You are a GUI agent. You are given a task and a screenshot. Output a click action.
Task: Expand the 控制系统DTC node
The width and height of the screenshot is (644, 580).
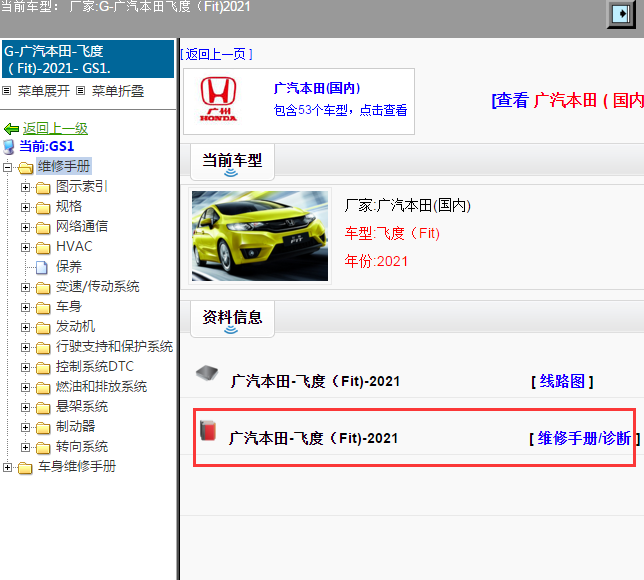pyautogui.click(x=25, y=367)
